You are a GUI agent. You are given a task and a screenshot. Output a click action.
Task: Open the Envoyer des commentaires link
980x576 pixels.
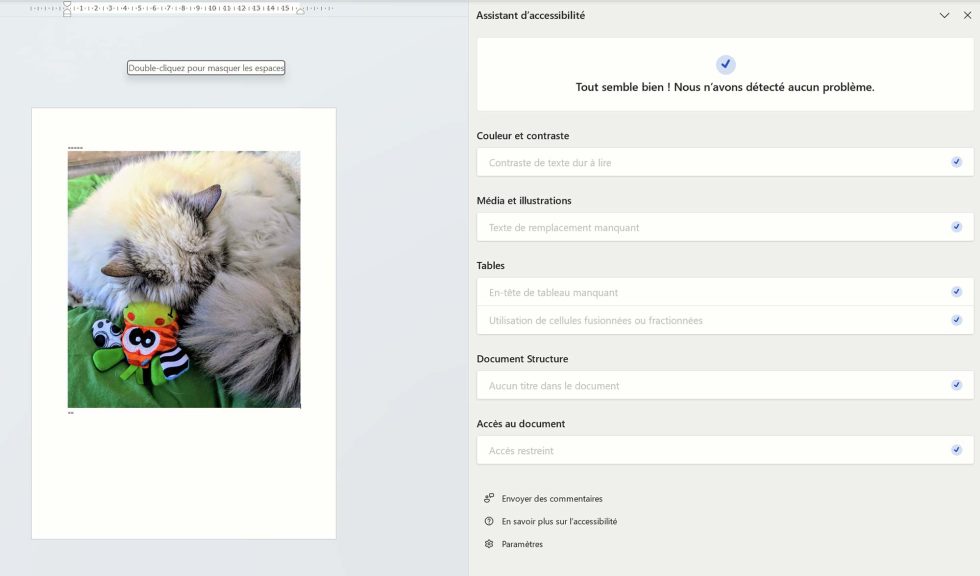(x=550, y=498)
